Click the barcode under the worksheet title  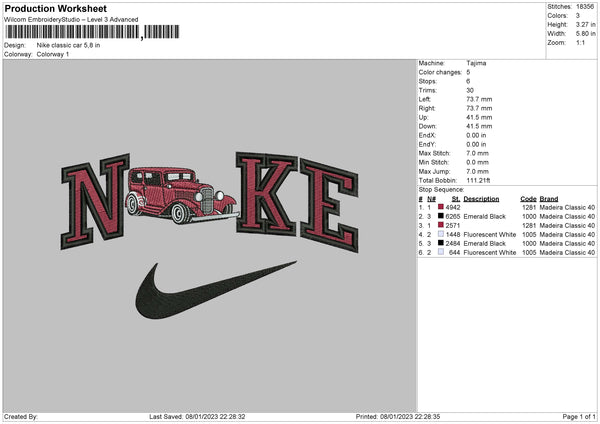(92, 32)
